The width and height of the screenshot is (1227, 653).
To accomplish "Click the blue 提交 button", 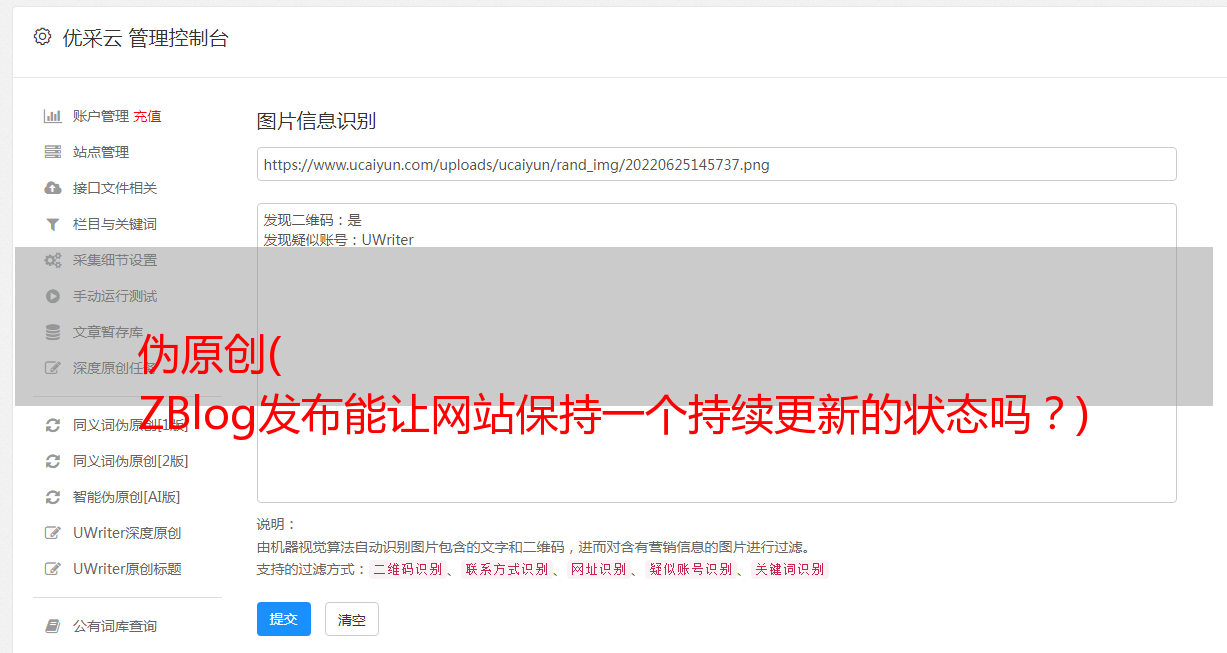I will point(284,619).
